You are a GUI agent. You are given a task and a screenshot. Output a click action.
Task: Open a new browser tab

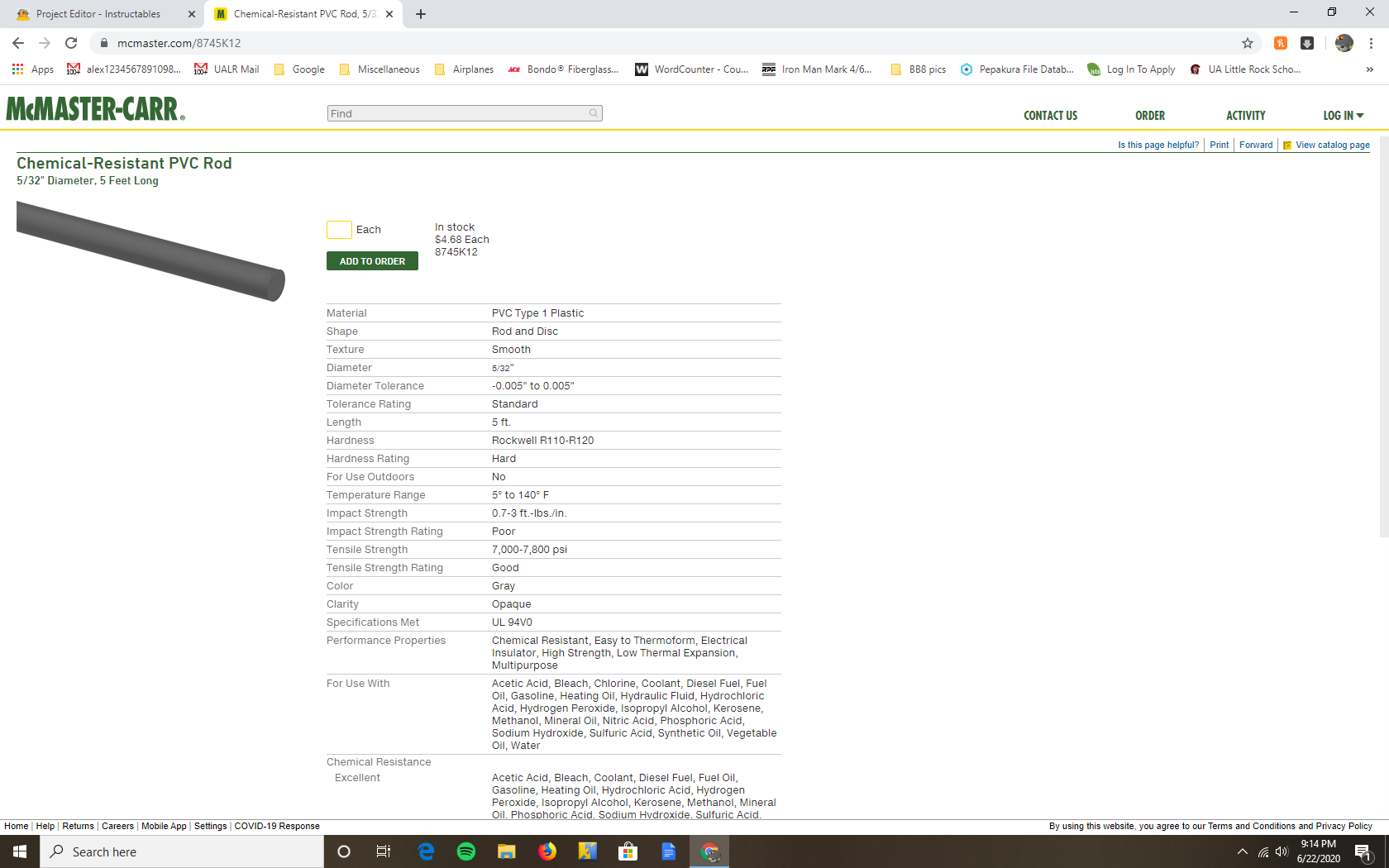coord(421,14)
